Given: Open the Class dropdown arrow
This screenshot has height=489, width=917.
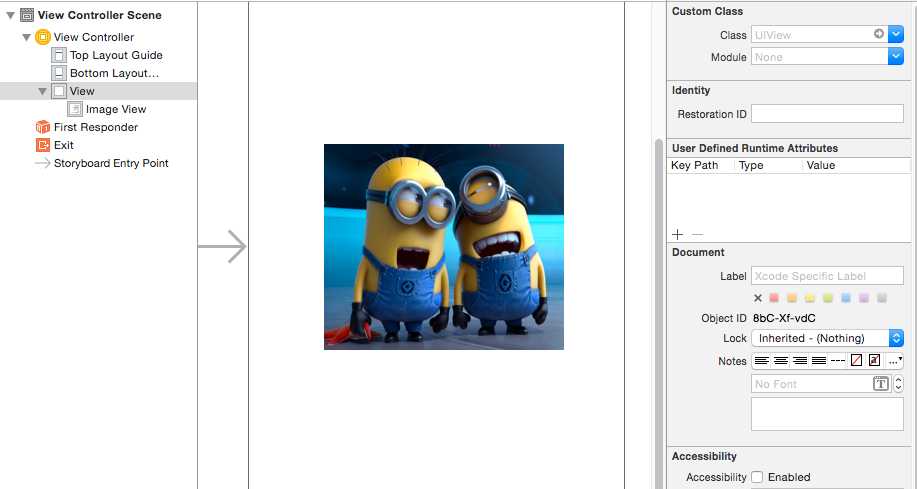Looking at the screenshot, I should [896, 35].
